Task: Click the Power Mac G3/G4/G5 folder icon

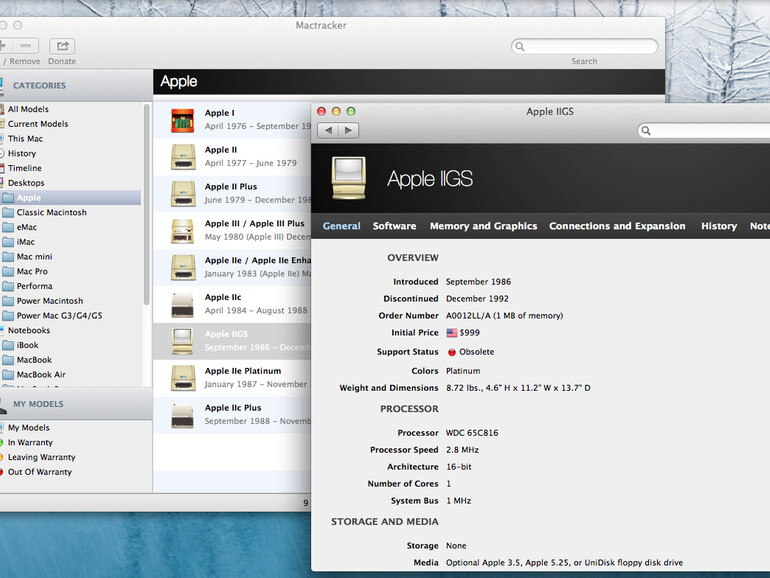Action: pyautogui.click(x=8, y=316)
